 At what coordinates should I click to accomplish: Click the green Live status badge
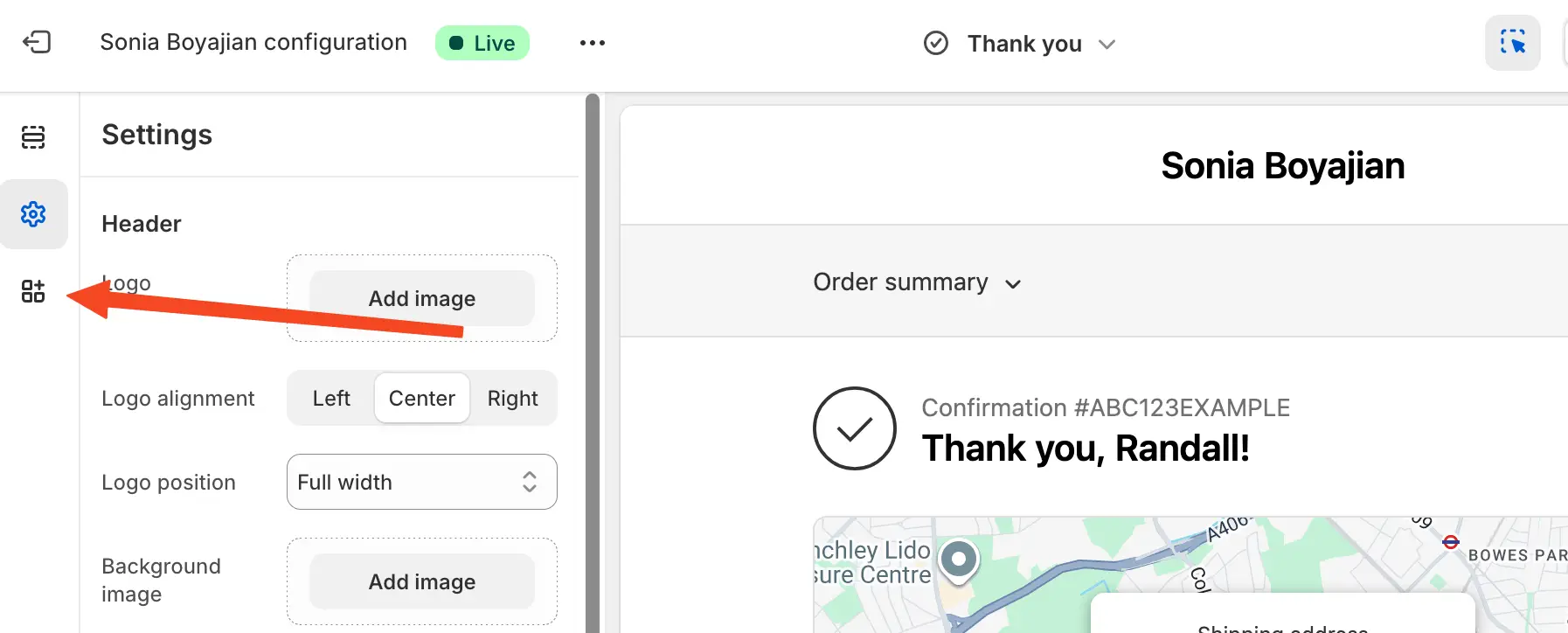click(482, 43)
